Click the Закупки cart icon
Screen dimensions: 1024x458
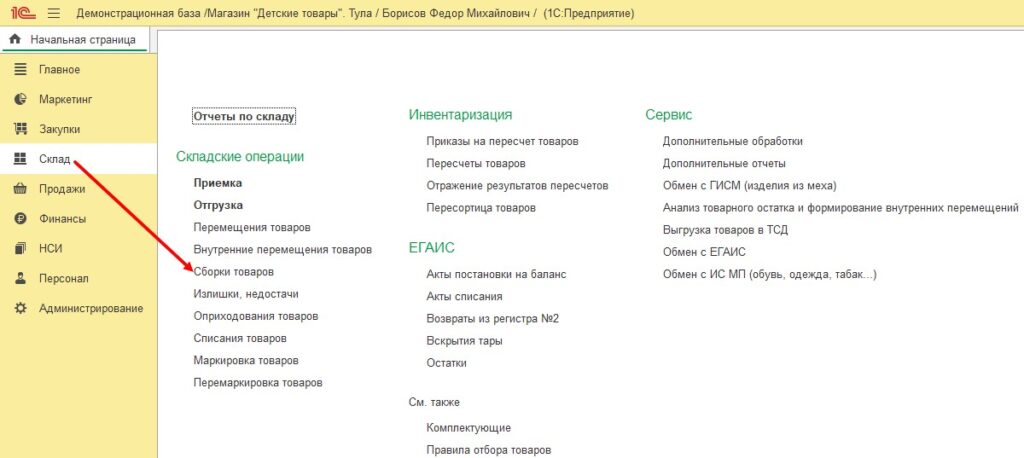[x=20, y=129]
